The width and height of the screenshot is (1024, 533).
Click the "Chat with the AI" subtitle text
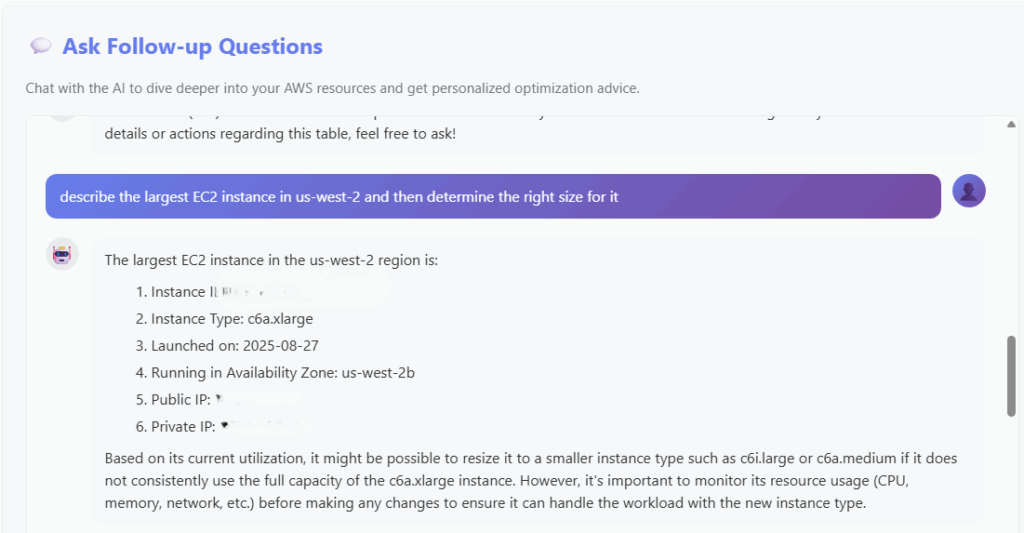point(332,88)
